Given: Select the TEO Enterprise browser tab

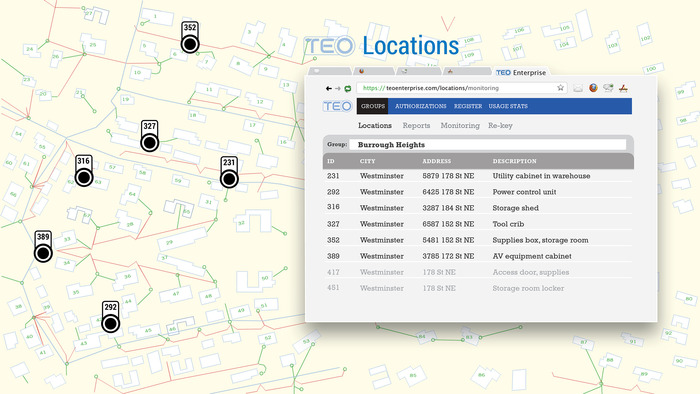Looking at the screenshot, I should point(521,72).
